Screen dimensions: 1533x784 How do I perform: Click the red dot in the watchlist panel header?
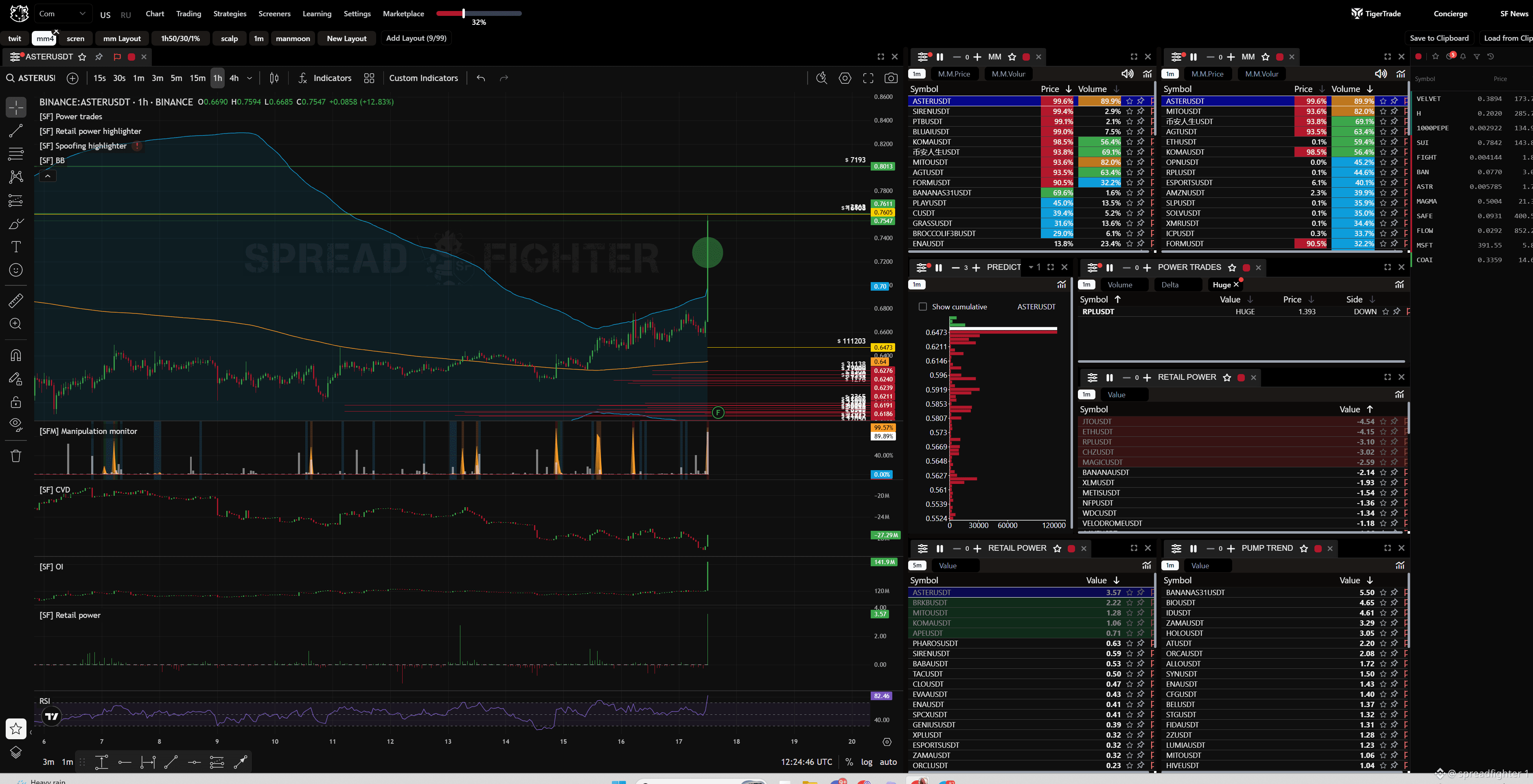(1418, 57)
